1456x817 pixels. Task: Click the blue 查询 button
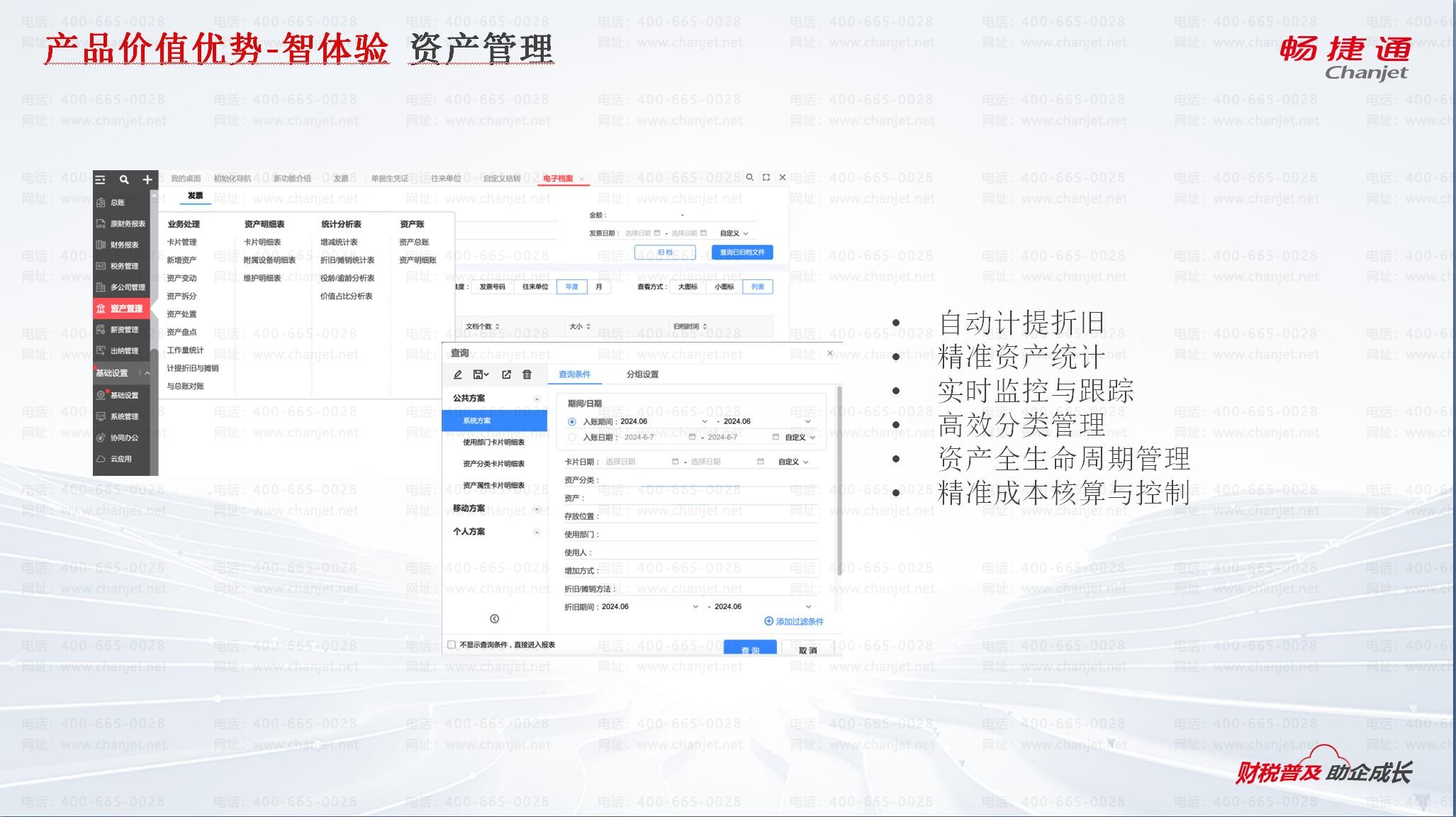[749, 648]
